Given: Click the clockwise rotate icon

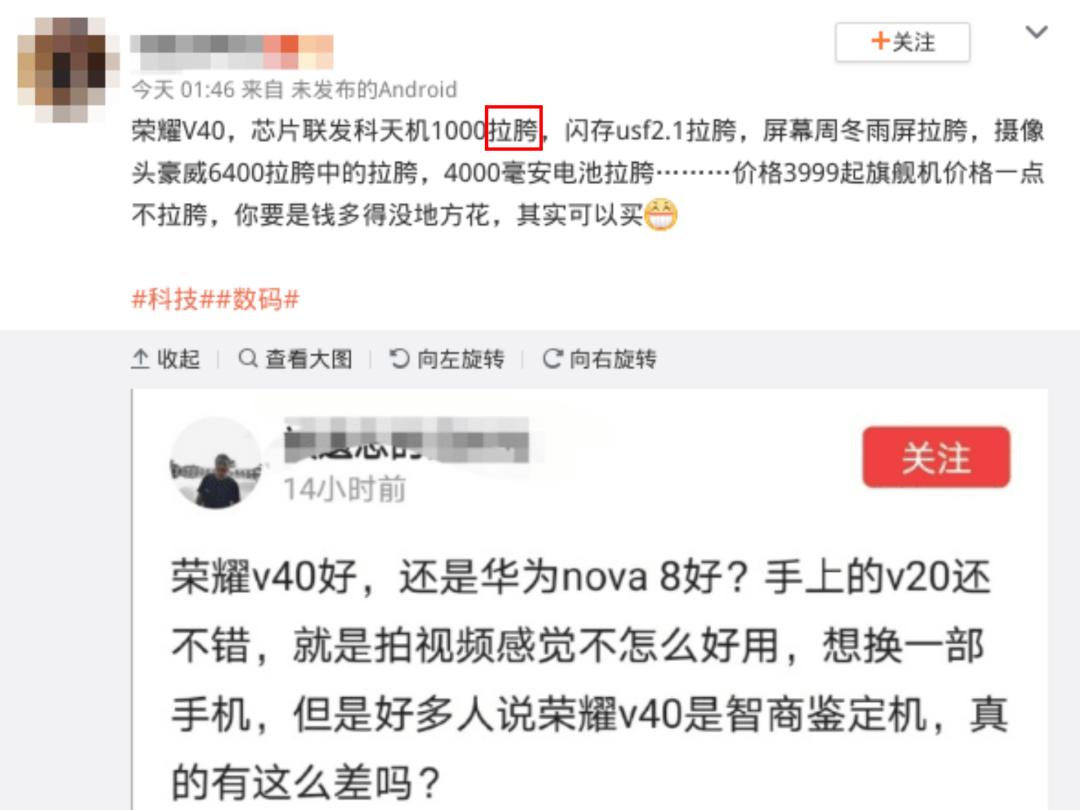Looking at the screenshot, I should point(552,358).
